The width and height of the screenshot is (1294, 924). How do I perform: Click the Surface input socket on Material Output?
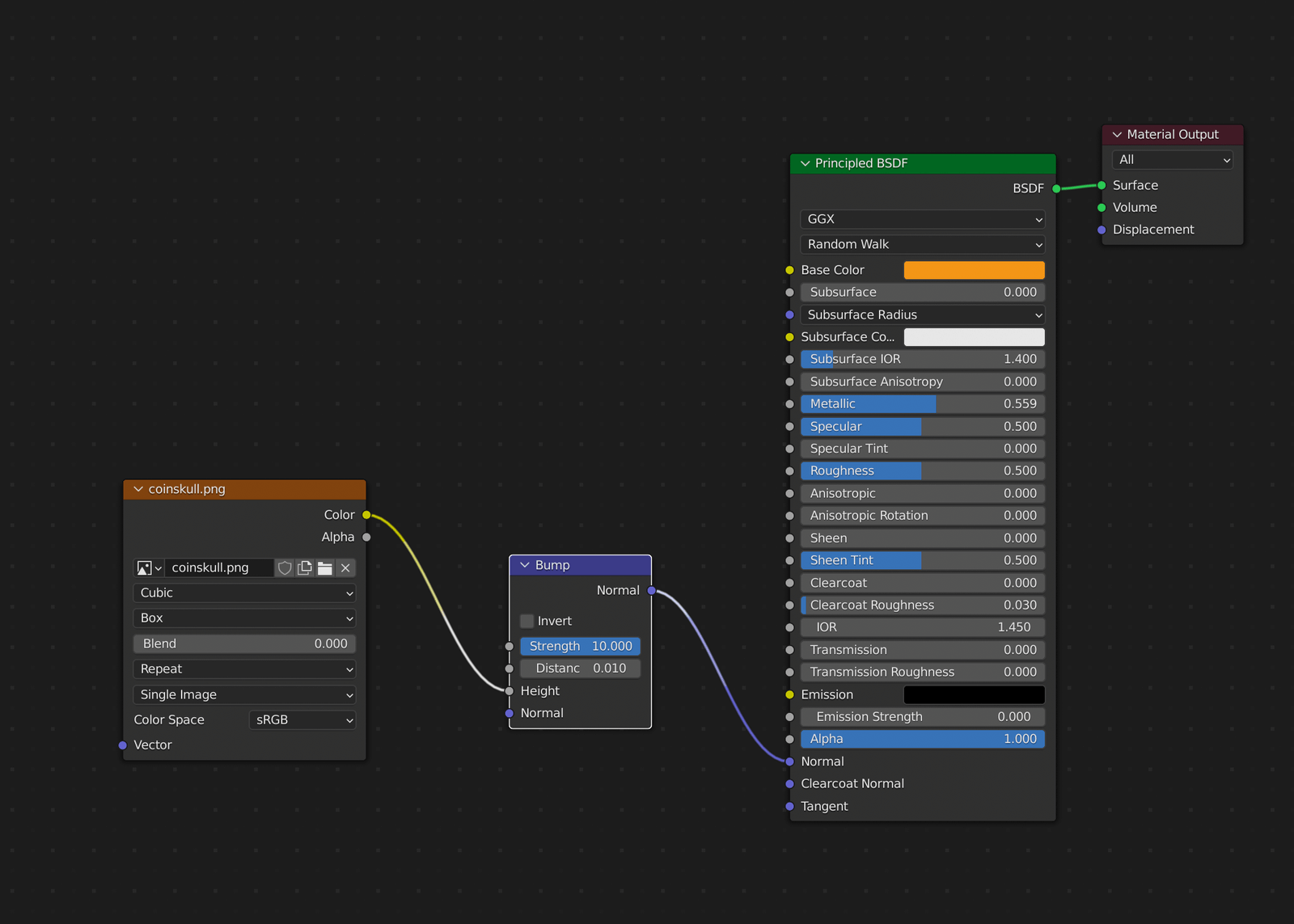(x=1102, y=185)
